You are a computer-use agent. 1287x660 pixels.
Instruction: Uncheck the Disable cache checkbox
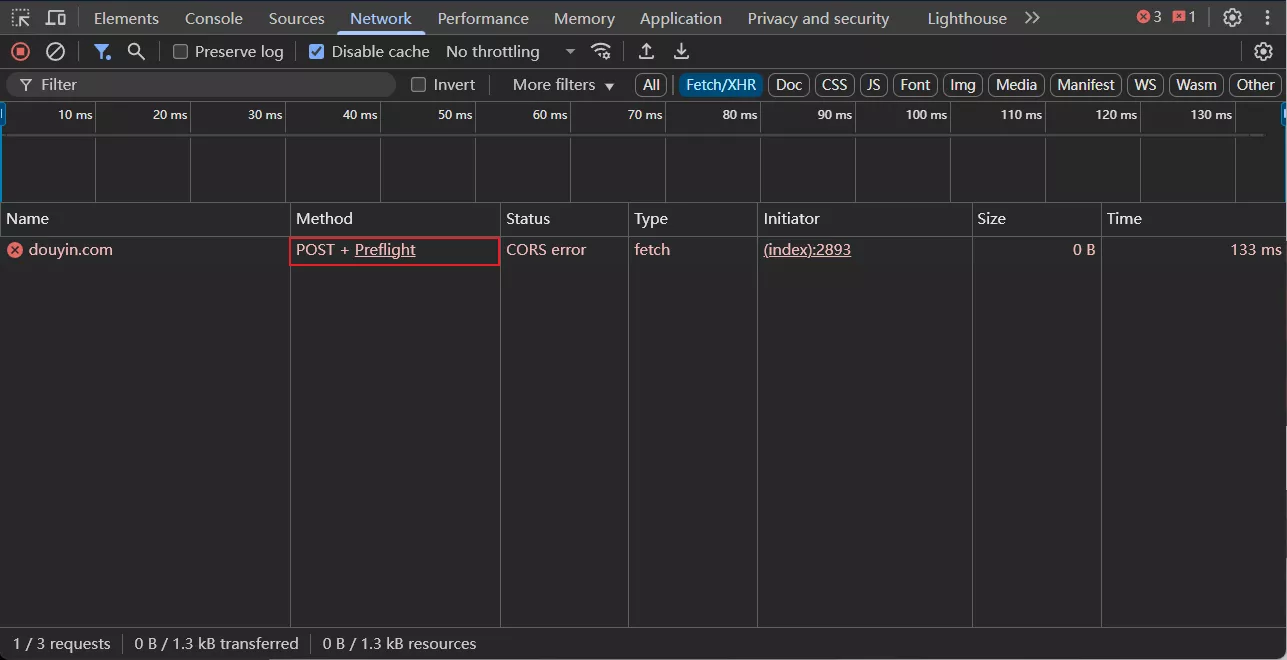tap(317, 52)
